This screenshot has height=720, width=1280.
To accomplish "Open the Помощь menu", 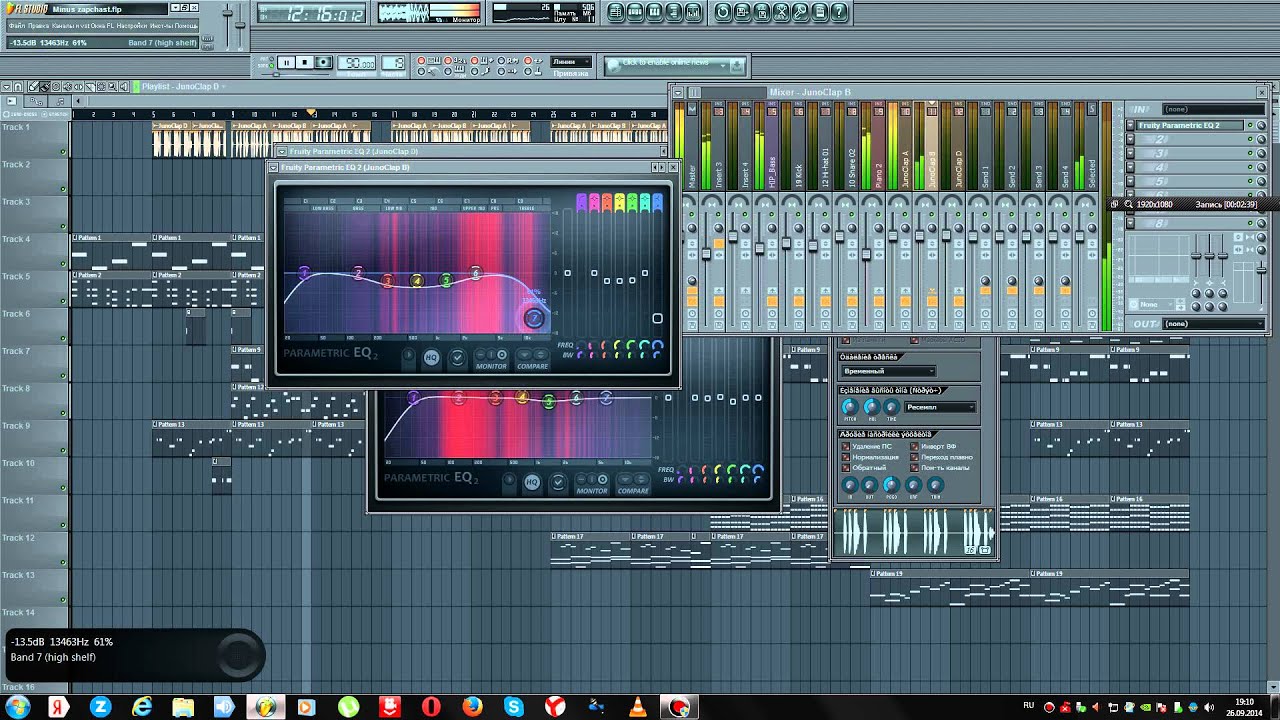I will pos(186,24).
